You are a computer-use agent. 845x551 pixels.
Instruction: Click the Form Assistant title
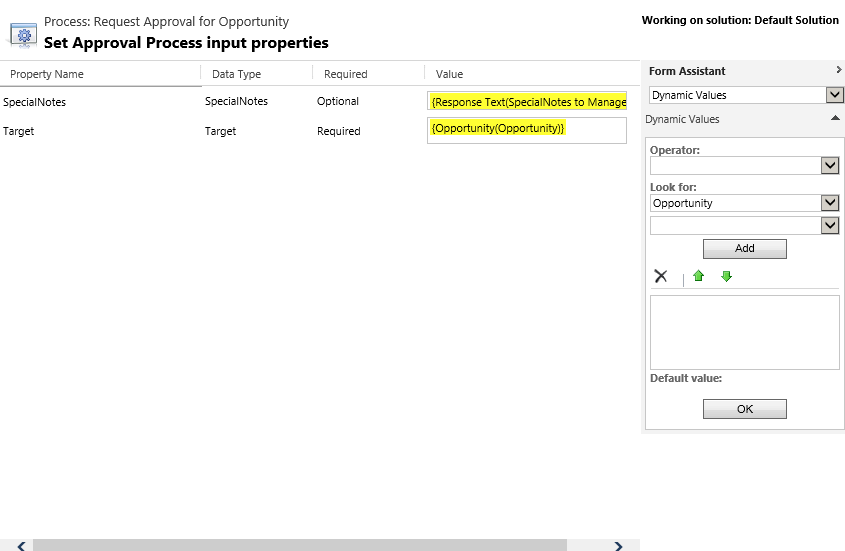click(x=687, y=71)
